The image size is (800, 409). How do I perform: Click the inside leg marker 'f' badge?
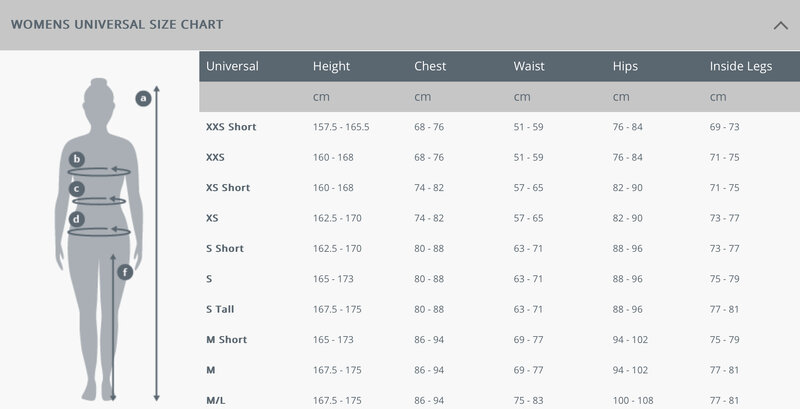click(124, 271)
